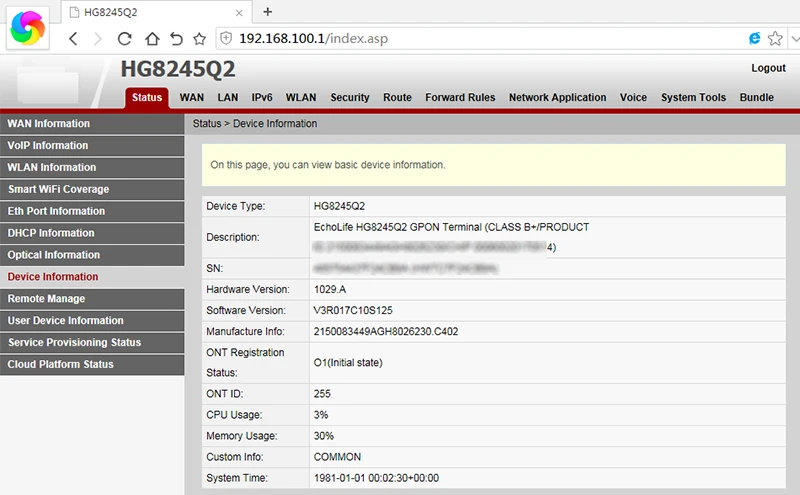Viewport: 800px width, 495px height.
Task: Open the colorful browser logo menu
Action: (x=28, y=28)
